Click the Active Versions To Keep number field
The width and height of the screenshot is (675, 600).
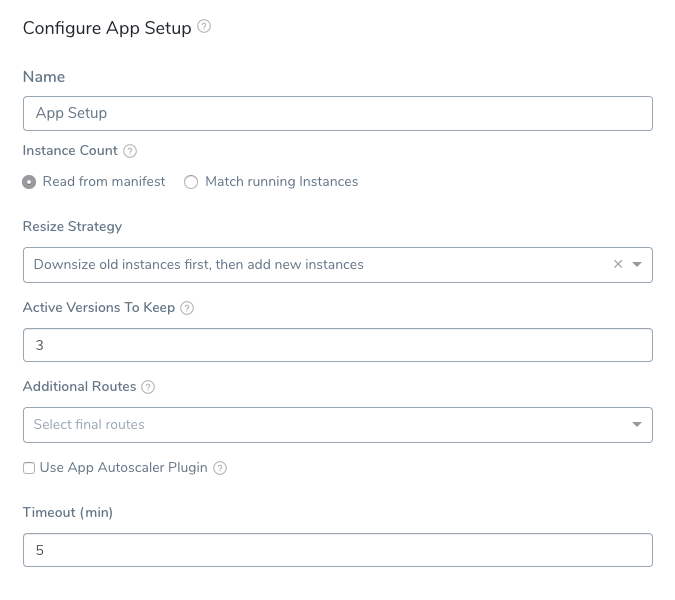coord(338,345)
